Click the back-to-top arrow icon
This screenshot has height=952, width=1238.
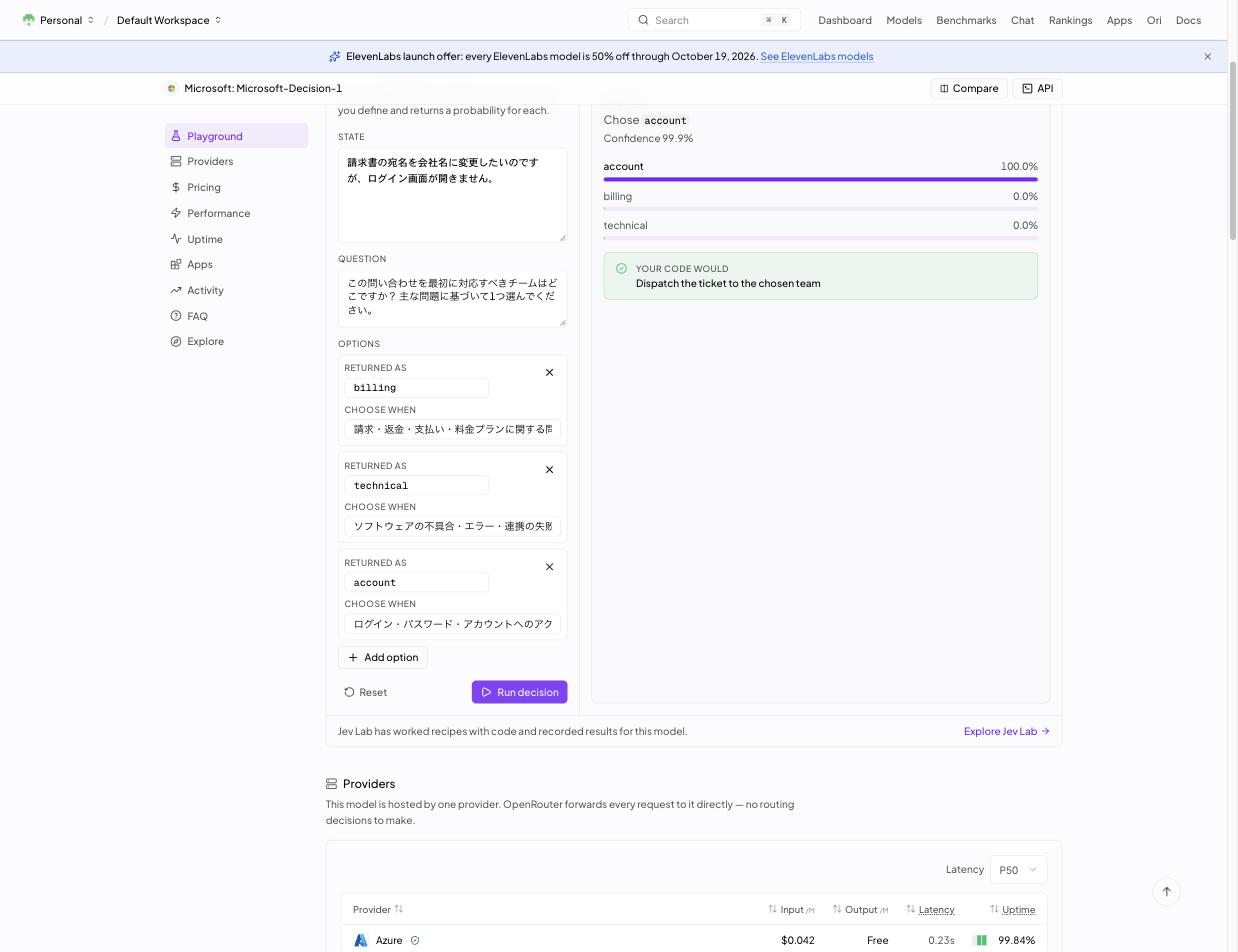tap(1166, 891)
